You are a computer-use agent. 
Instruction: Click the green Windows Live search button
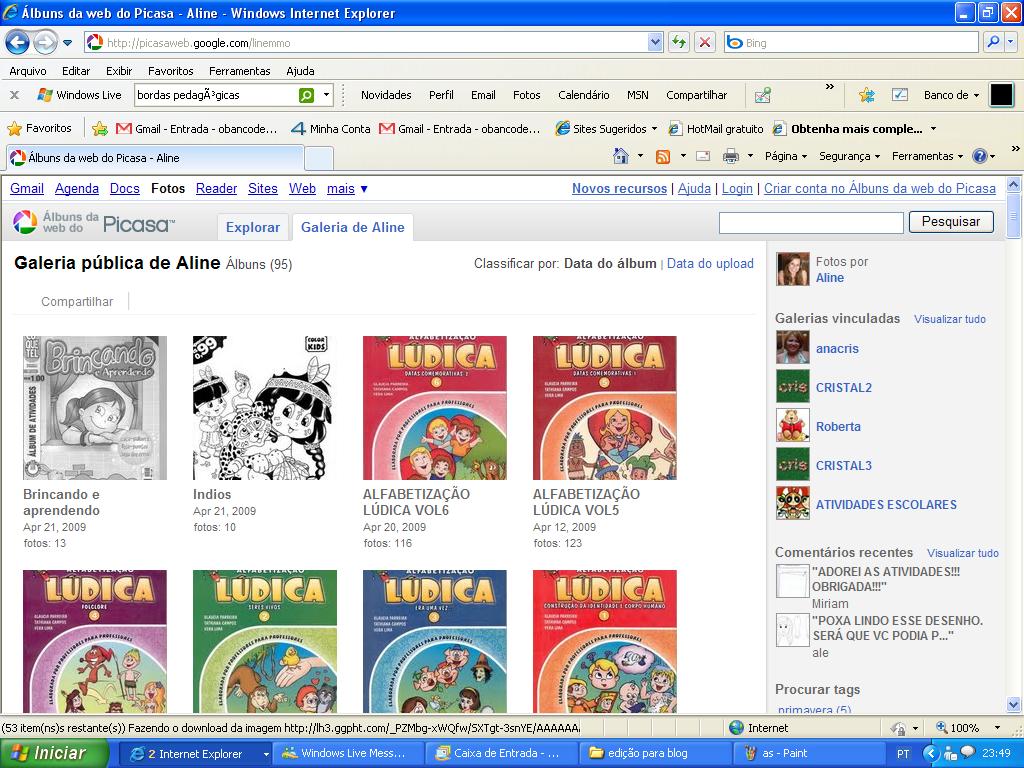click(x=306, y=95)
